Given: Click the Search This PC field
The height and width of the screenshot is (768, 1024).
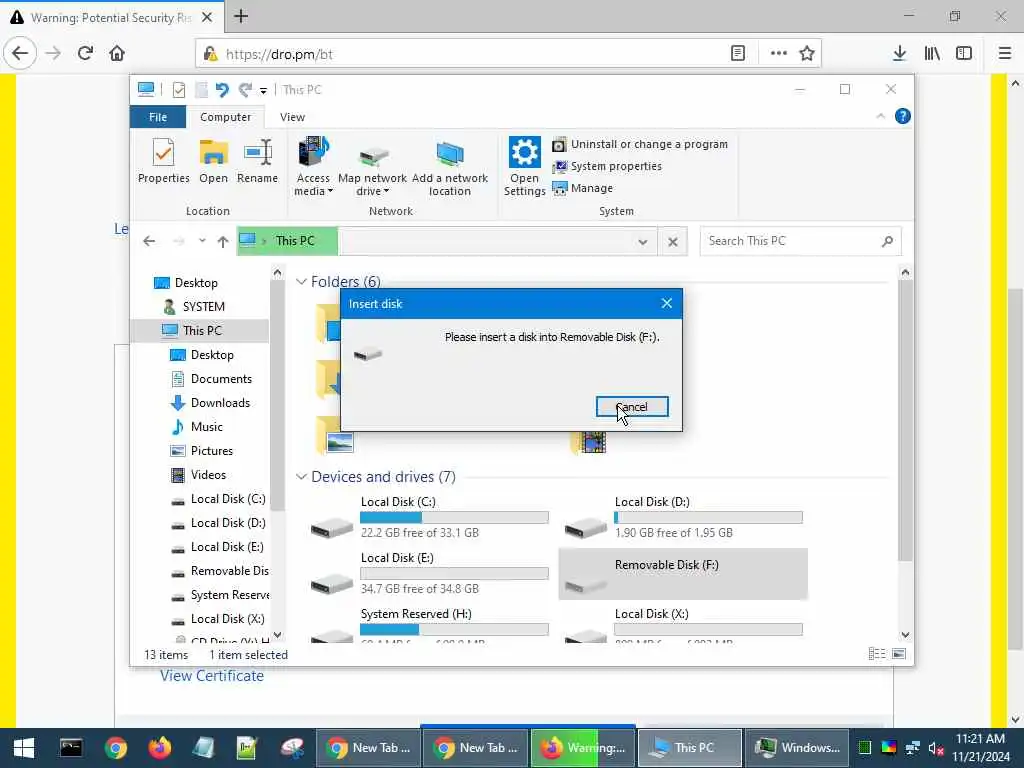Looking at the screenshot, I should coord(801,241).
